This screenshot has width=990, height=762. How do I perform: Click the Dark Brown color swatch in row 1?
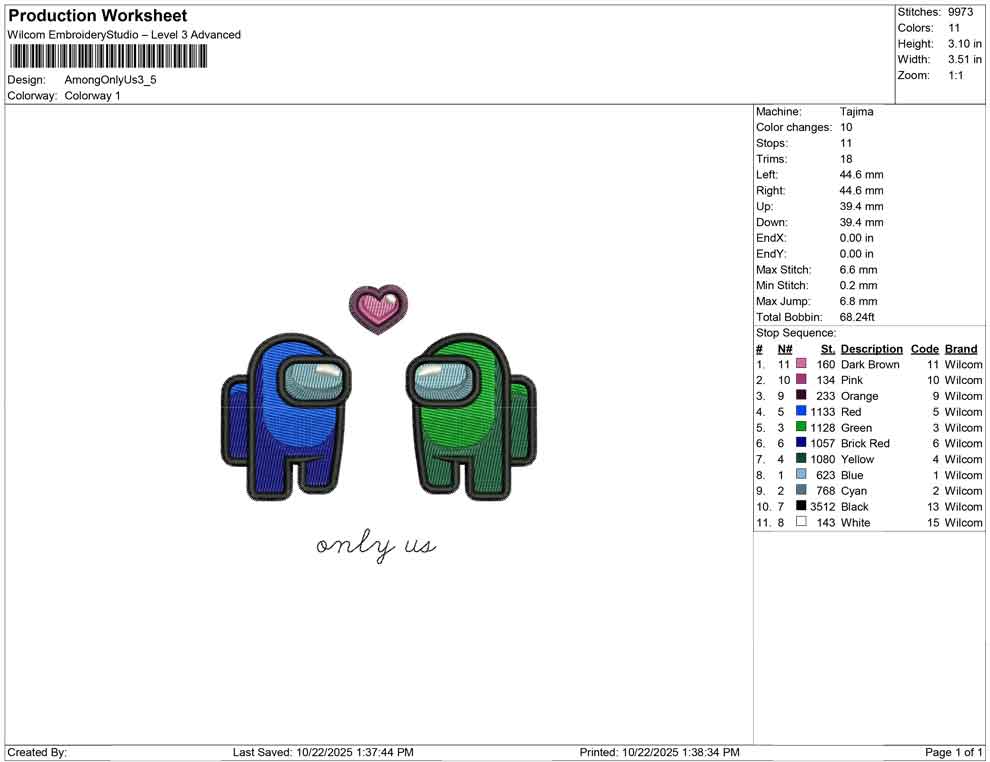pos(801,364)
